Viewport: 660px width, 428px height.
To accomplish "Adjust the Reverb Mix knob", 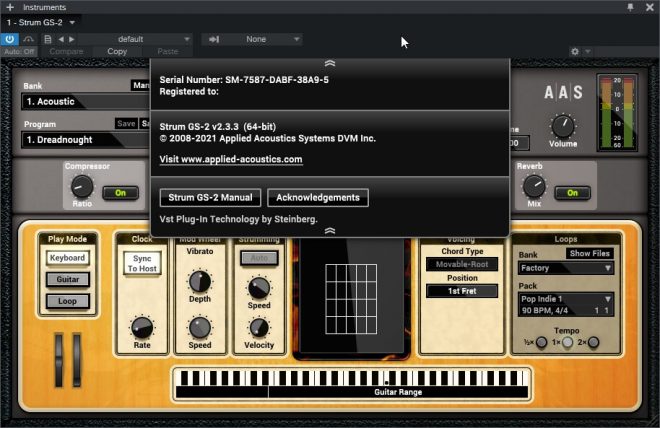I will 534,186.
